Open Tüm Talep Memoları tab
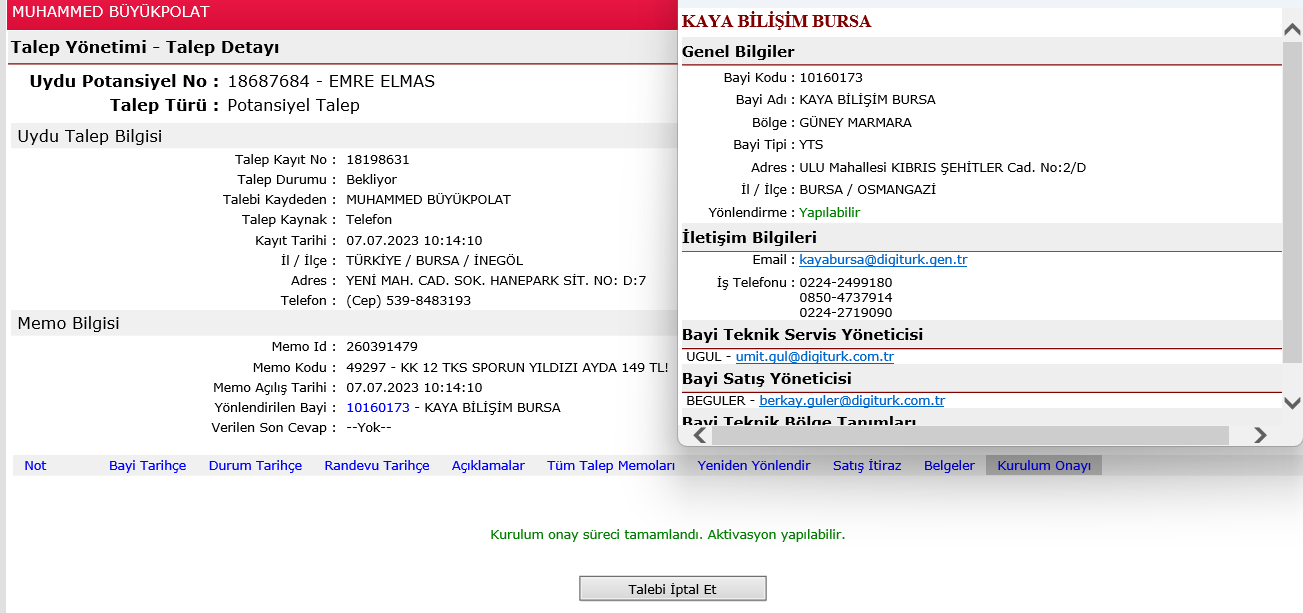The image size is (1303, 613). [610, 466]
